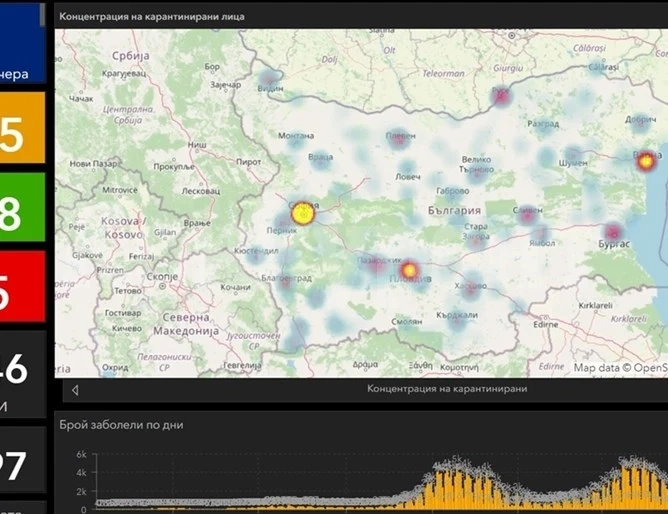Click the Добрич city label

click(640, 120)
